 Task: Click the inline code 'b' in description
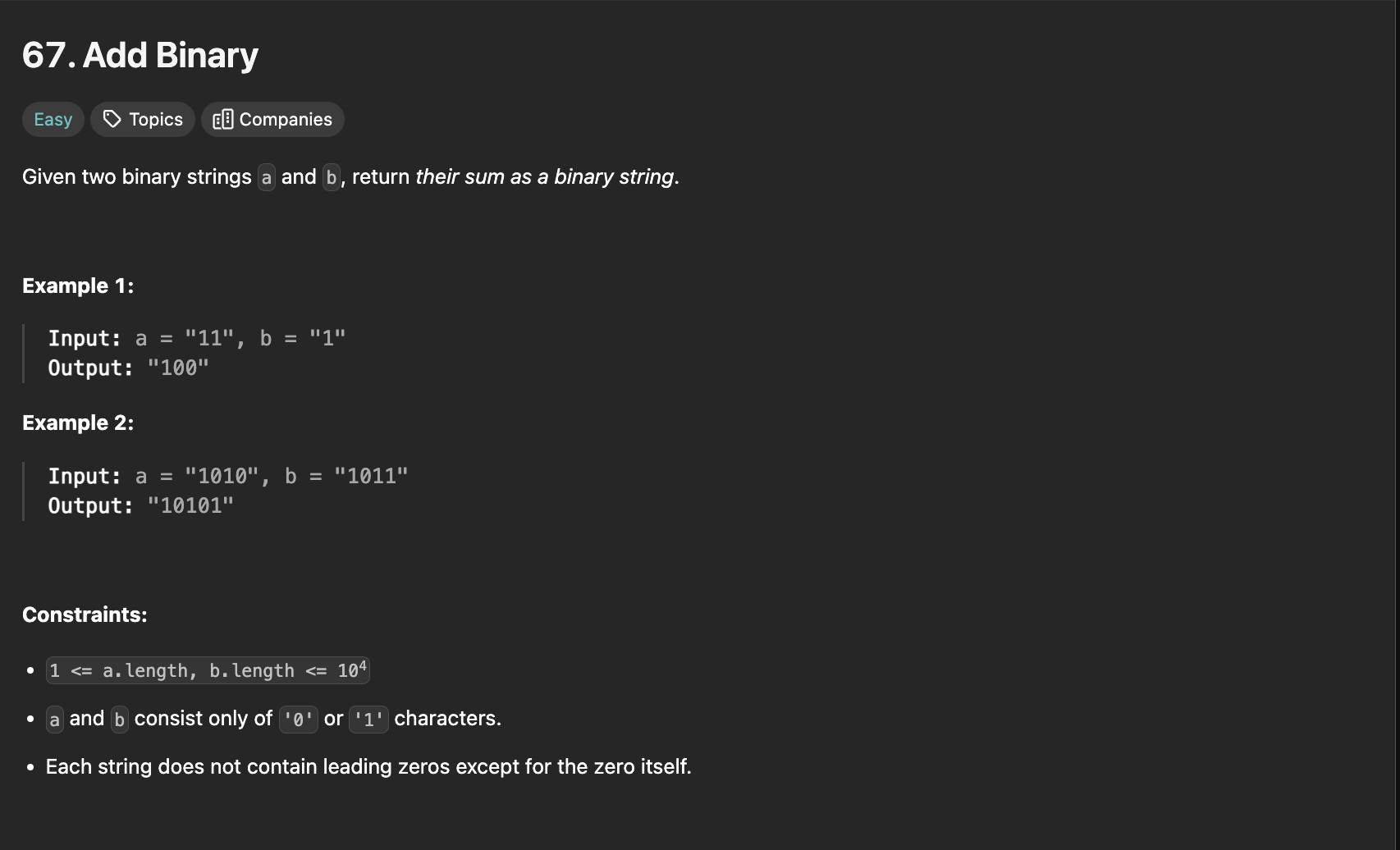click(332, 177)
